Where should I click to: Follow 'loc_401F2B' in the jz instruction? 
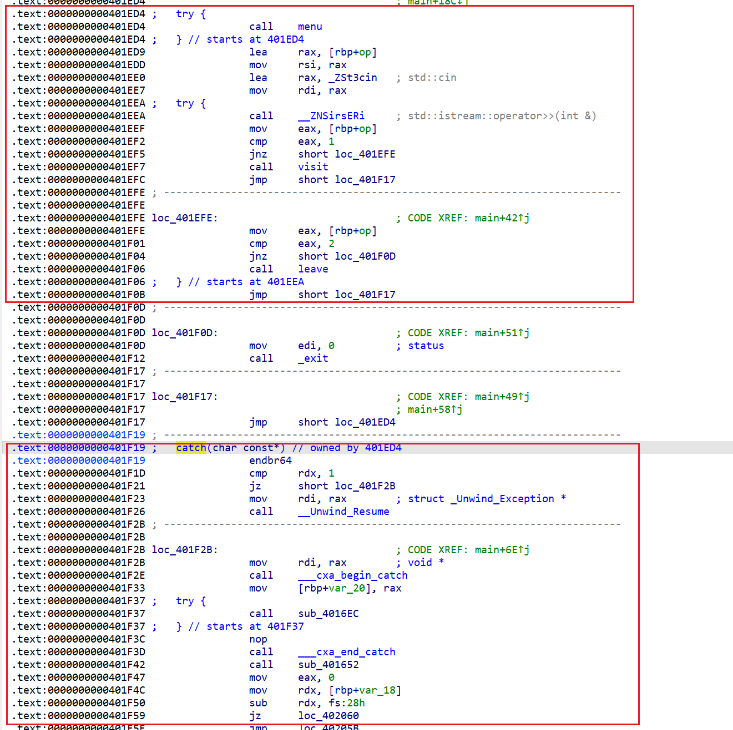(365, 486)
